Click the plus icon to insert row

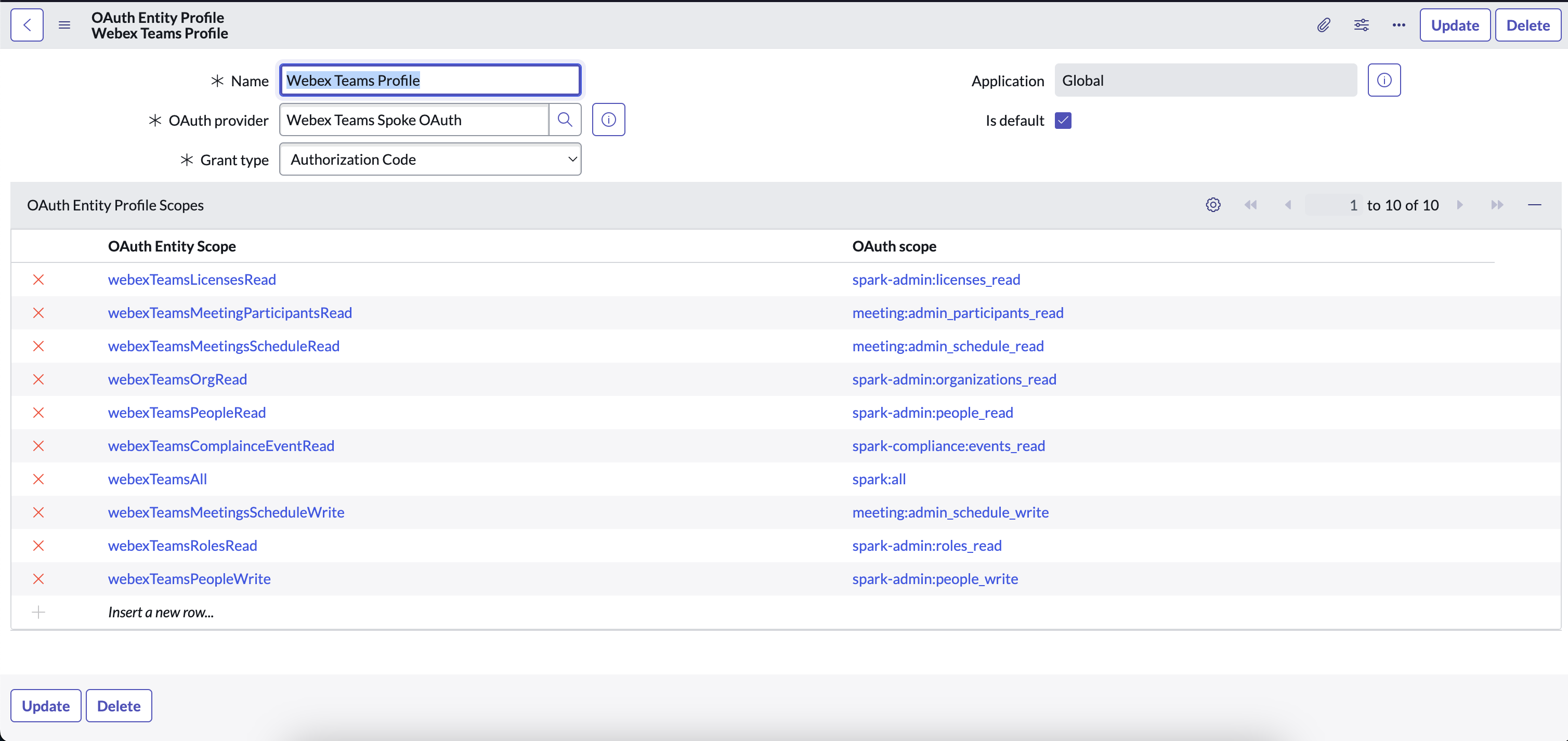tap(38, 612)
